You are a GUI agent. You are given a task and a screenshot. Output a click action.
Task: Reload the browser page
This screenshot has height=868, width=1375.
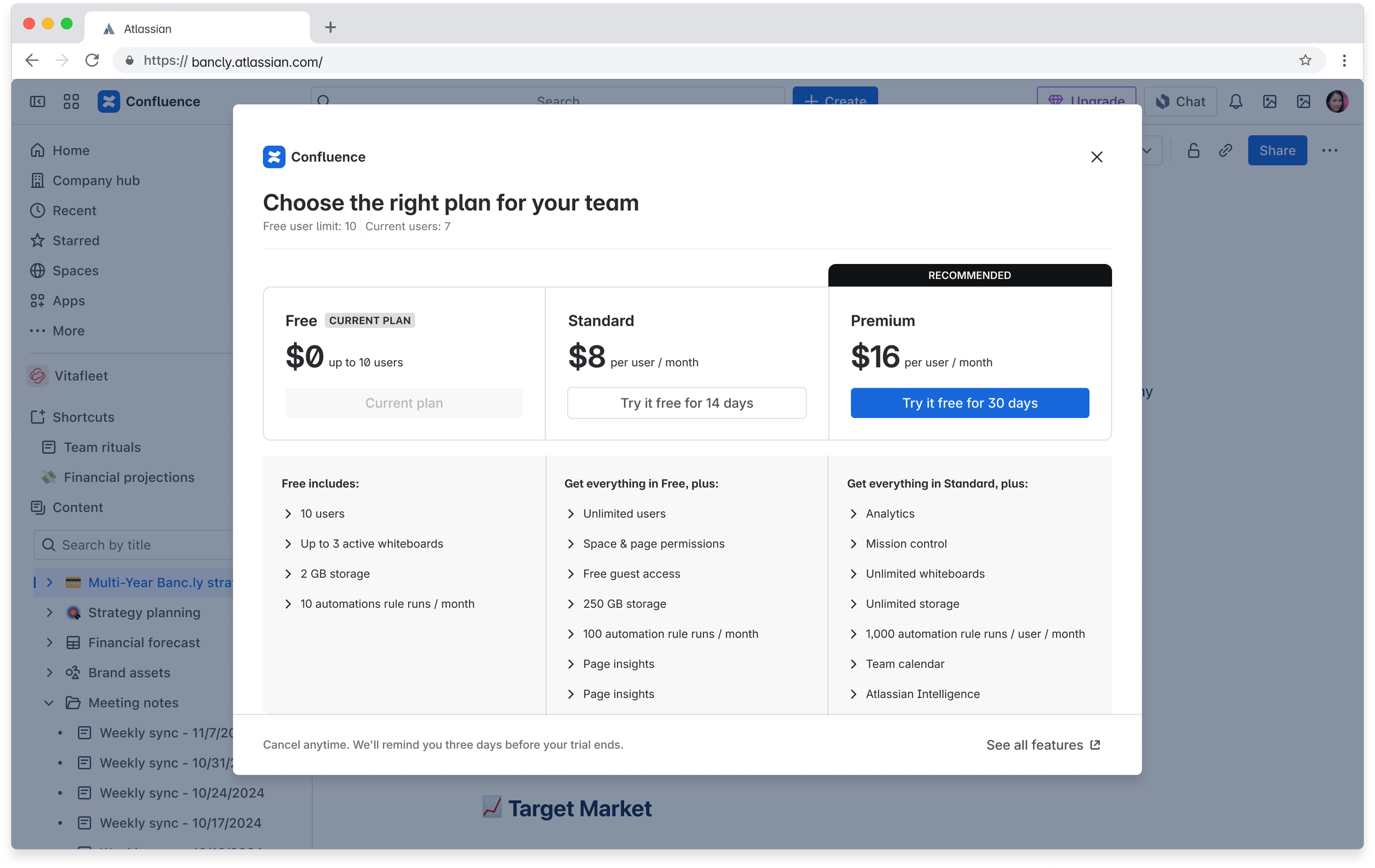click(92, 61)
